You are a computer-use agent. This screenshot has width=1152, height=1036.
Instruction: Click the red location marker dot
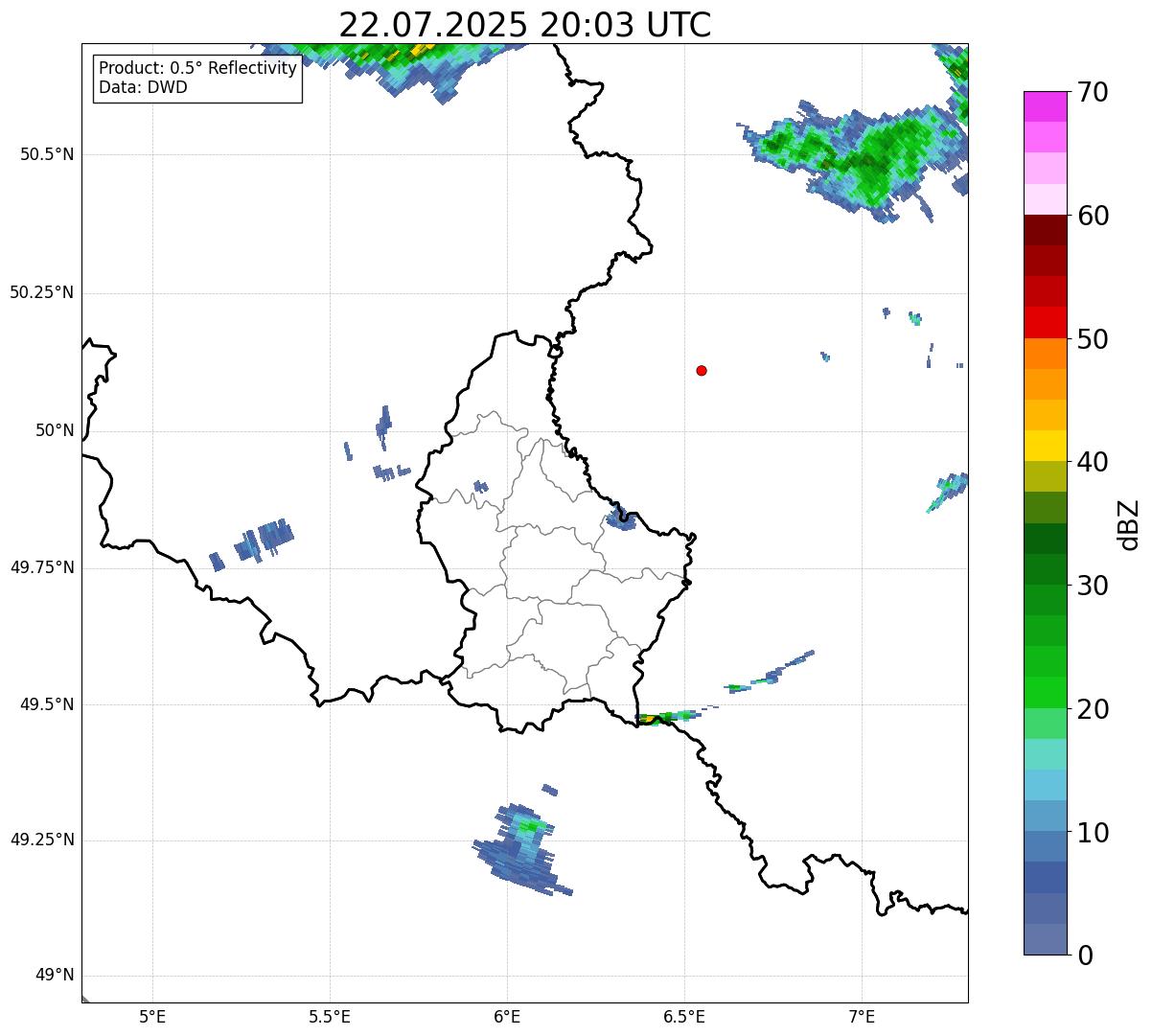pyautogui.click(x=702, y=370)
